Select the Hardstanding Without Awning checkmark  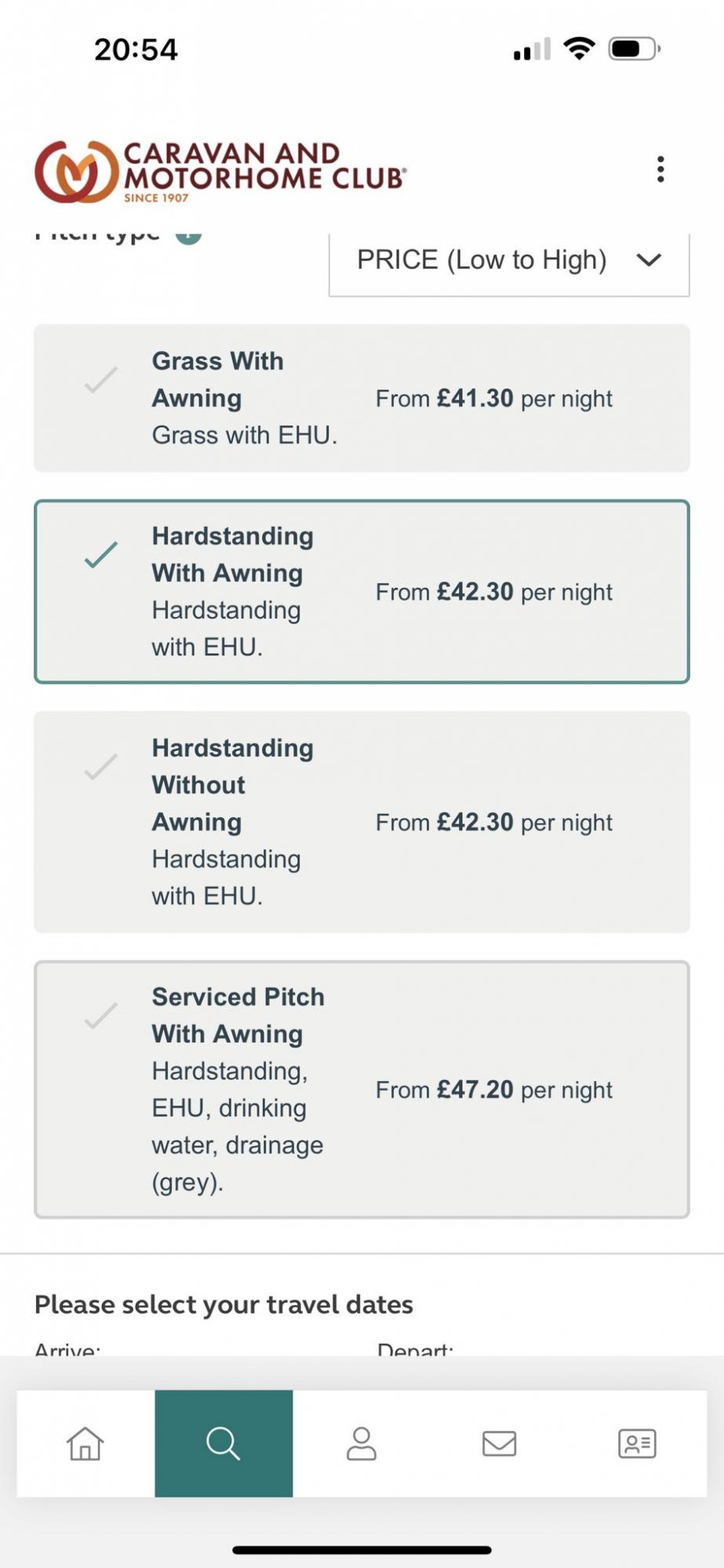(x=101, y=767)
